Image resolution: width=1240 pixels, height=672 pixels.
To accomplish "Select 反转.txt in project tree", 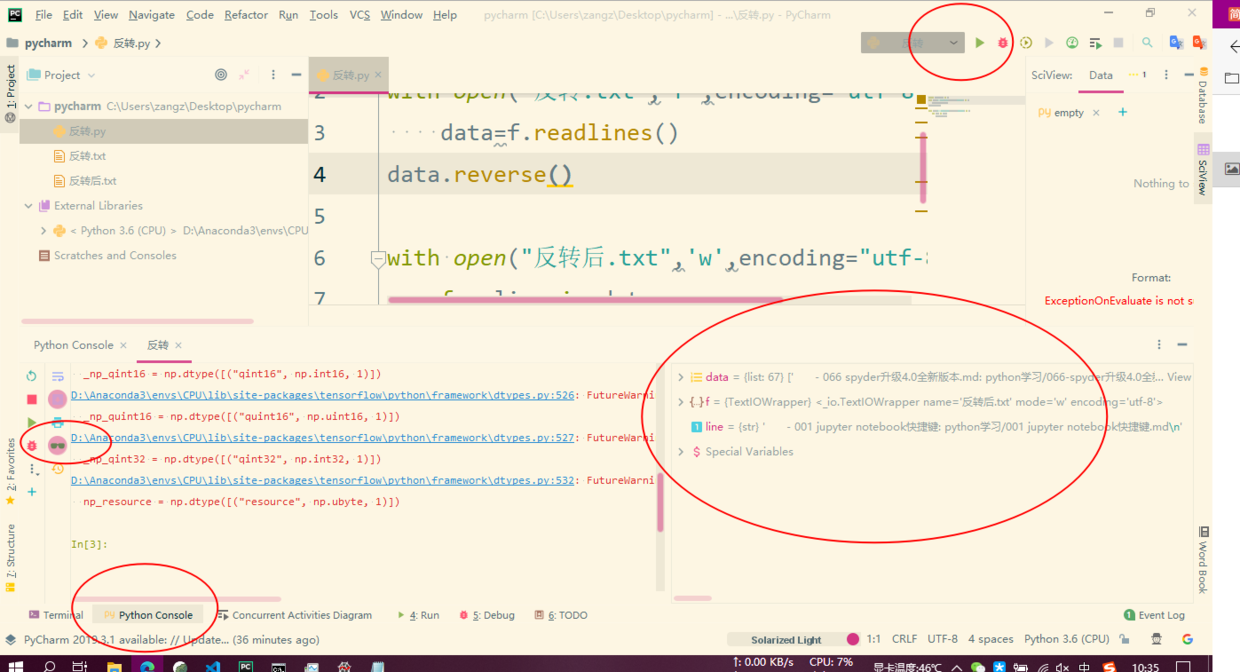I will pyautogui.click(x=87, y=156).
